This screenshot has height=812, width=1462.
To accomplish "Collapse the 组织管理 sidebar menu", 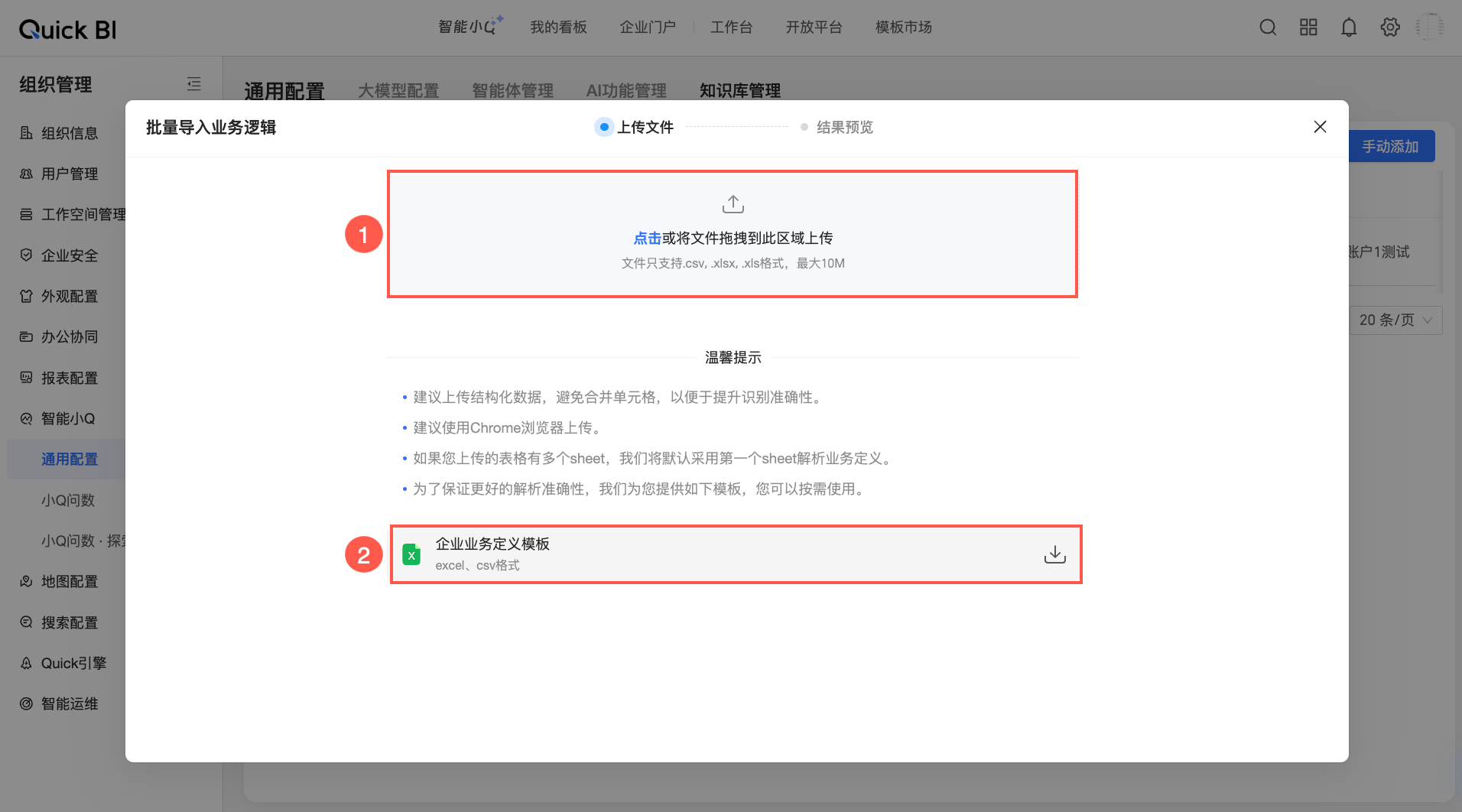I will [194, 84].
